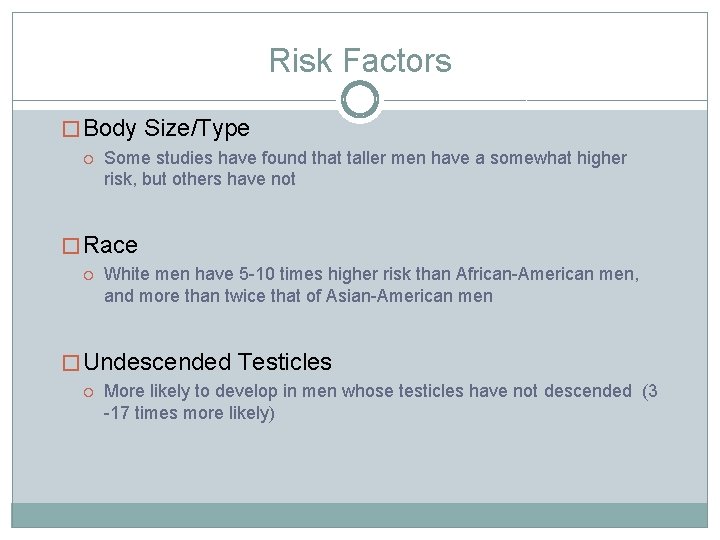720x540 pixels.
Task: Click the line mentioning African-American men
Action: tap(371, 274)
